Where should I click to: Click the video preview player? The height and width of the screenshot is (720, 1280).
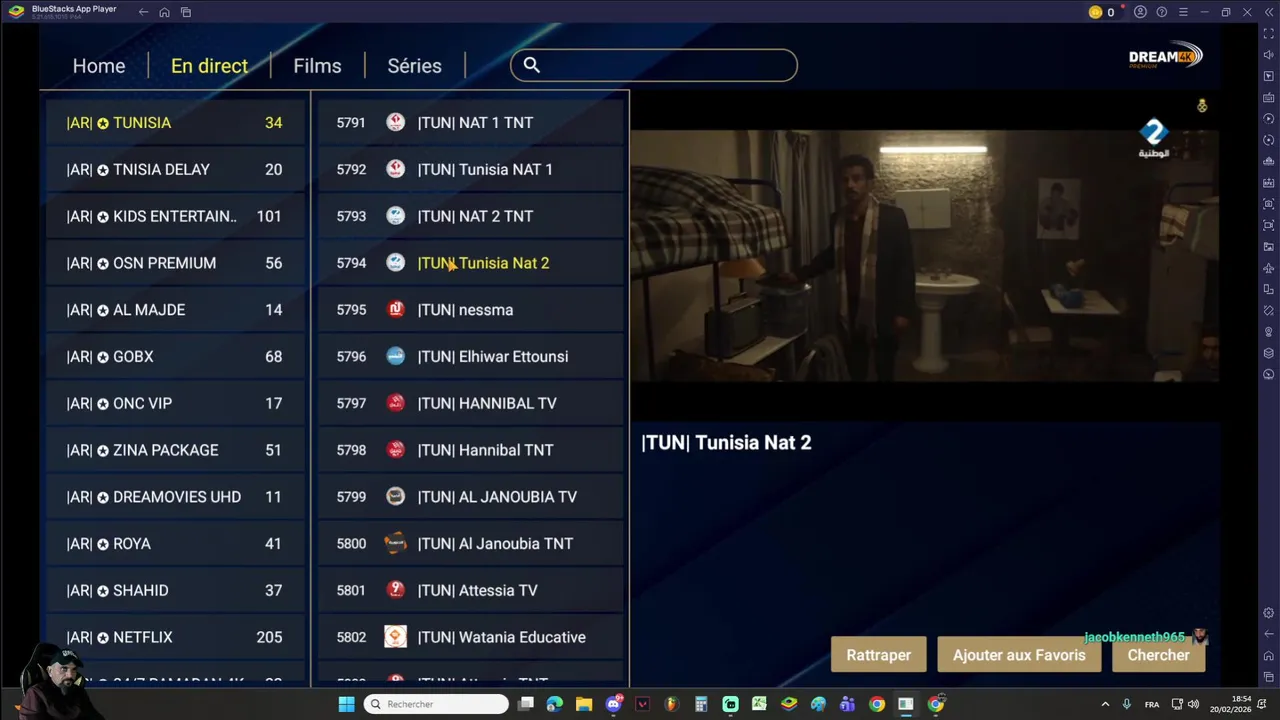tap(925, 255)
